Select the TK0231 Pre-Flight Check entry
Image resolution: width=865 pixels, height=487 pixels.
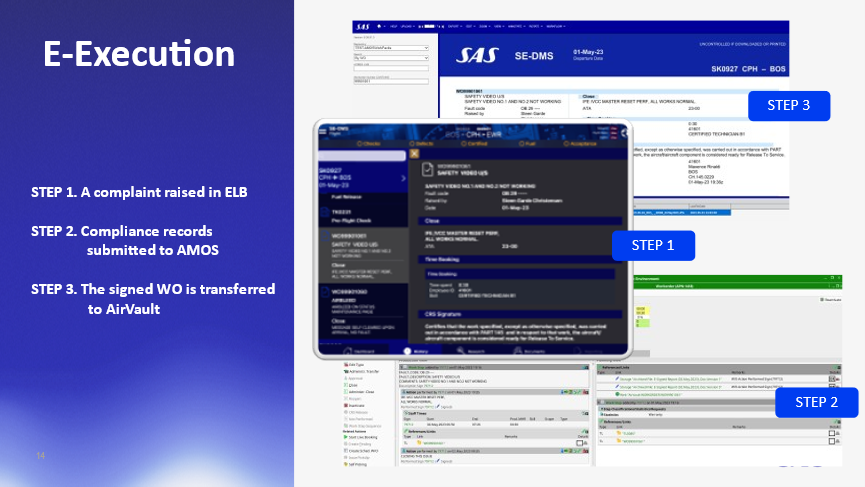click(363, 216)
